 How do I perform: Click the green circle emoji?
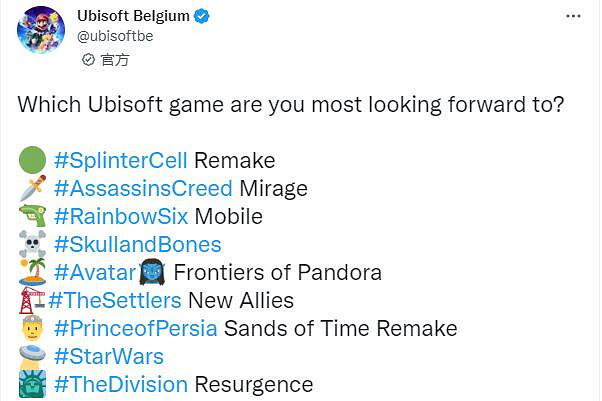coord(32,160)
